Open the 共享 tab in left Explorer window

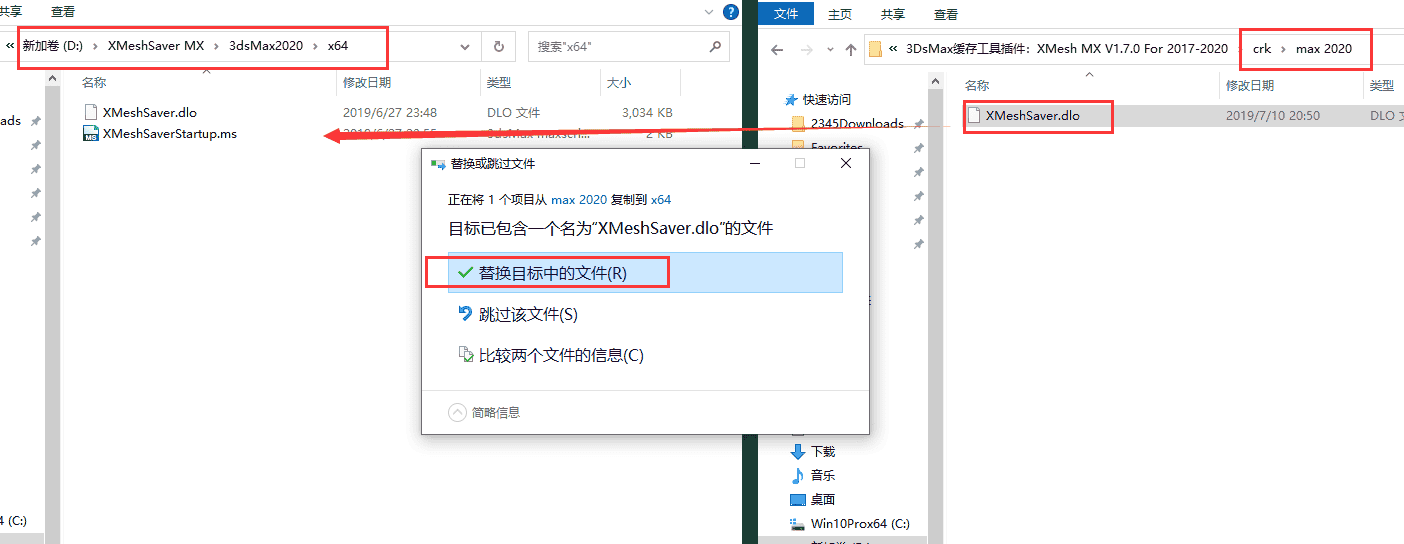pyautogui.click(x=10, y=12)
